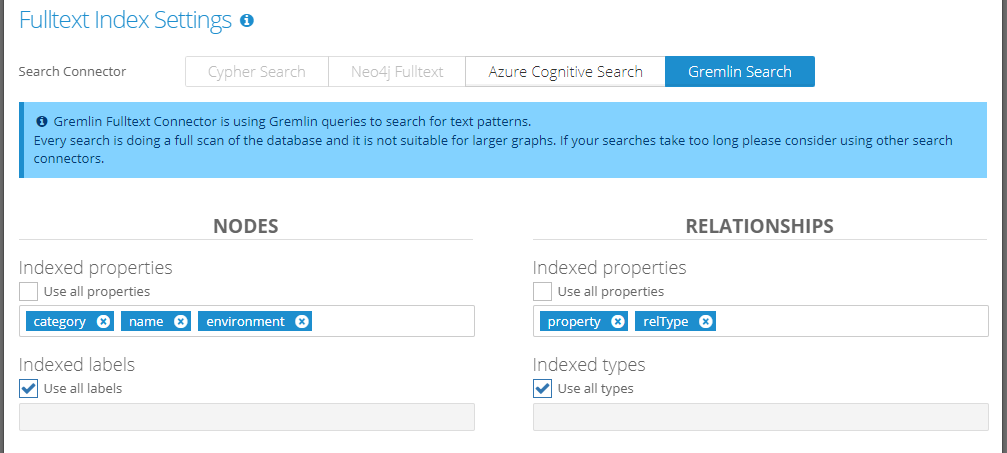The width and height of the screenshot is (1007, 453).
Task: Select the Gremlin Search connector
Action: pos(740,72)
